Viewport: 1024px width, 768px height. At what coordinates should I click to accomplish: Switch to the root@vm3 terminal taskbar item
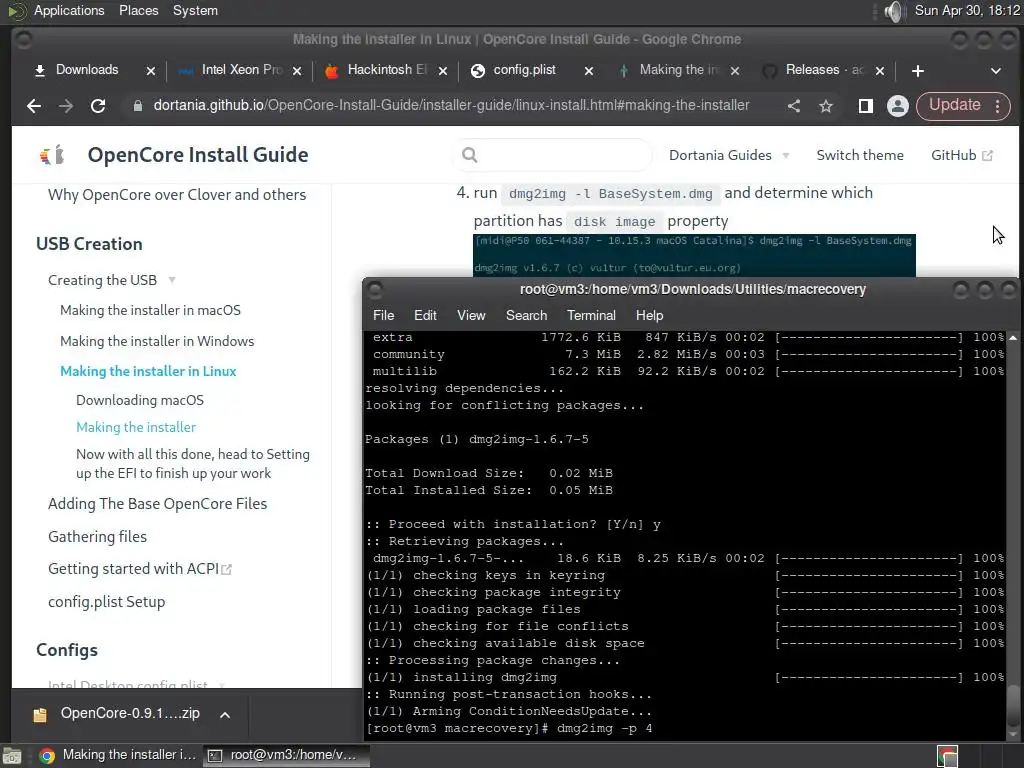tap(286, 755)
